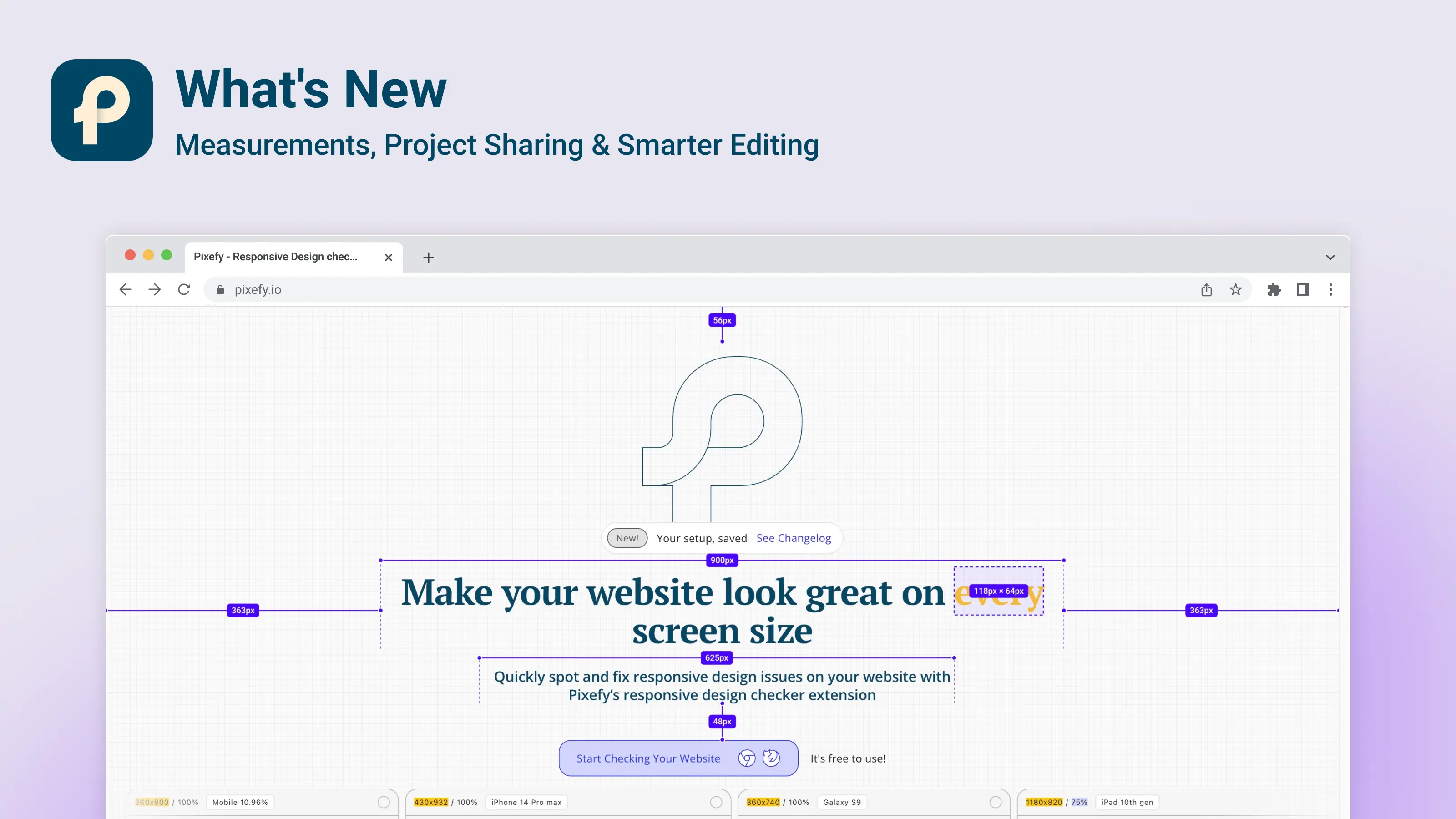
Task: Click the Chrome icon in the button
Action: pos(747,758)
